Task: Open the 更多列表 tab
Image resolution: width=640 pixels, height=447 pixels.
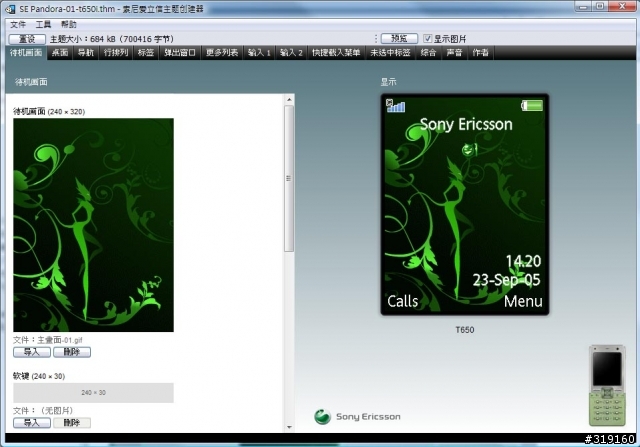Action: click(x=222, y=53)
